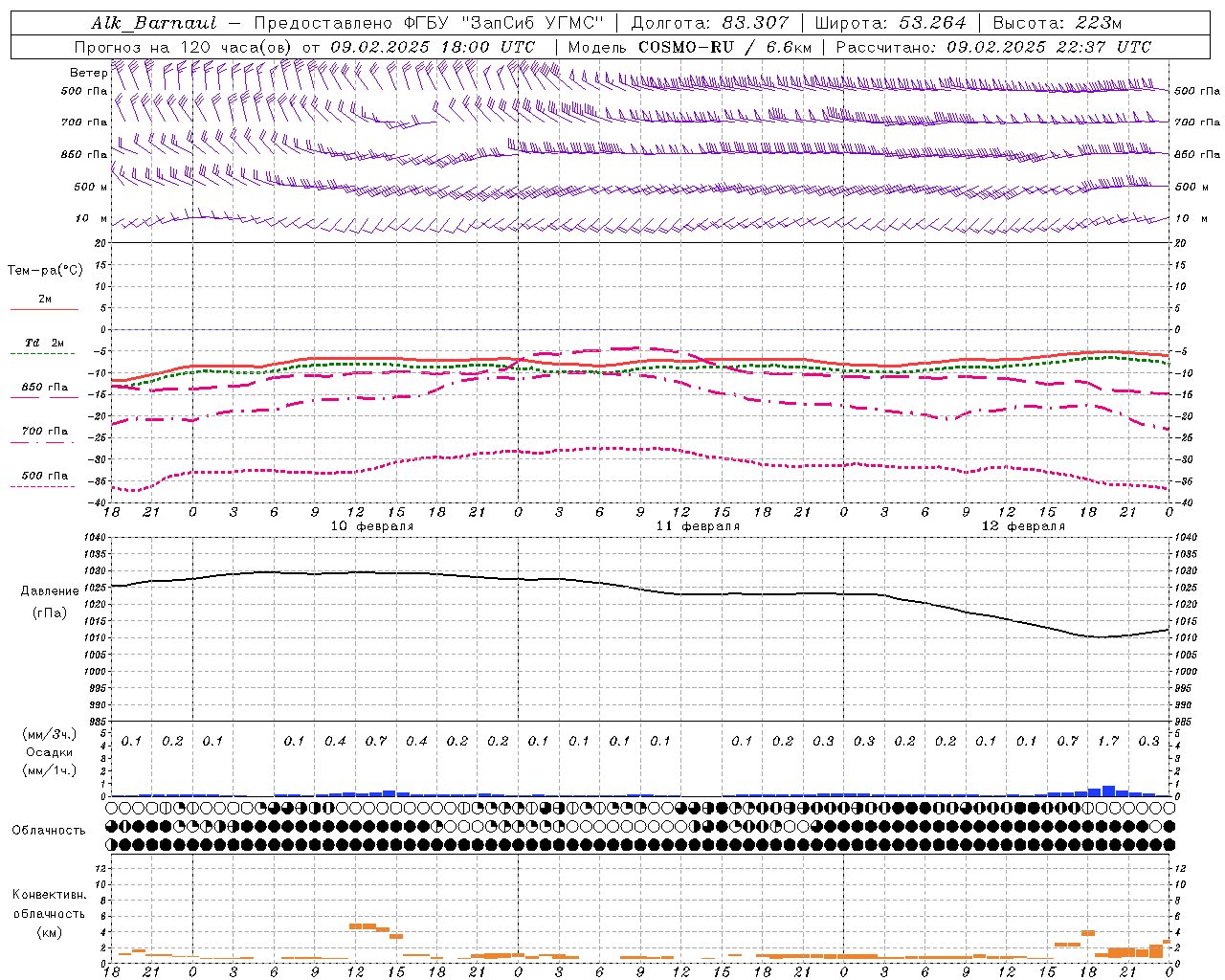Image resolution: width=1225 pixels, height=980 pixels.
Task: Click the Alk_Barnaul station title
Action: coord(154,23)
